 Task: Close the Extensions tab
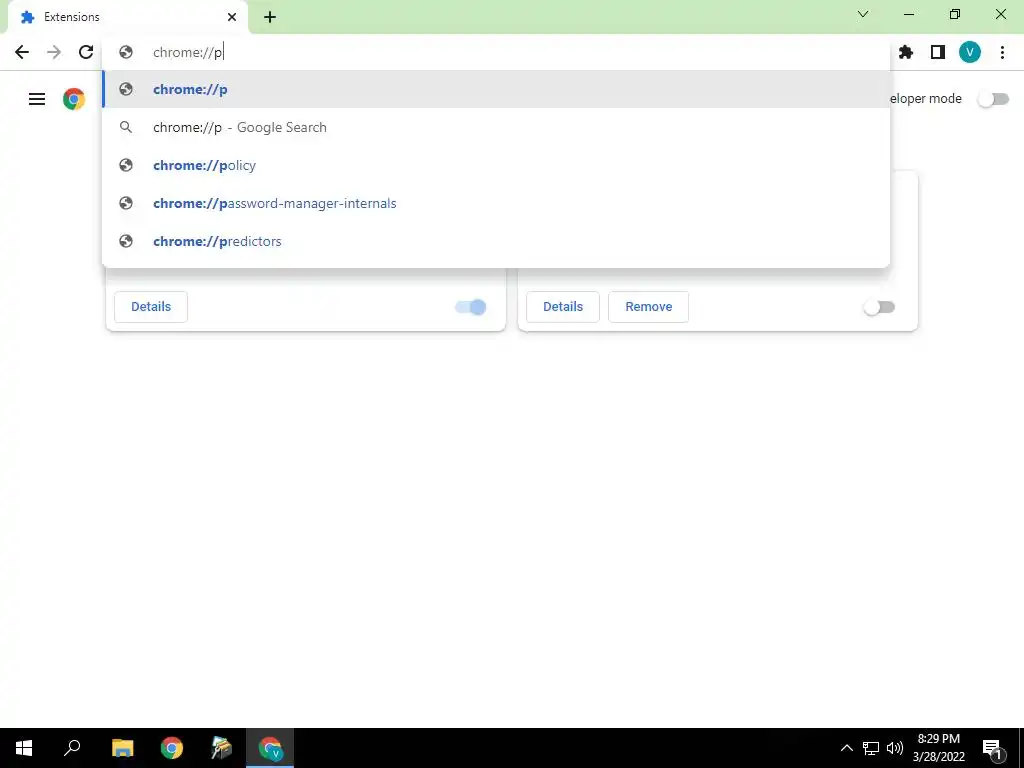(x=232, y=17)
